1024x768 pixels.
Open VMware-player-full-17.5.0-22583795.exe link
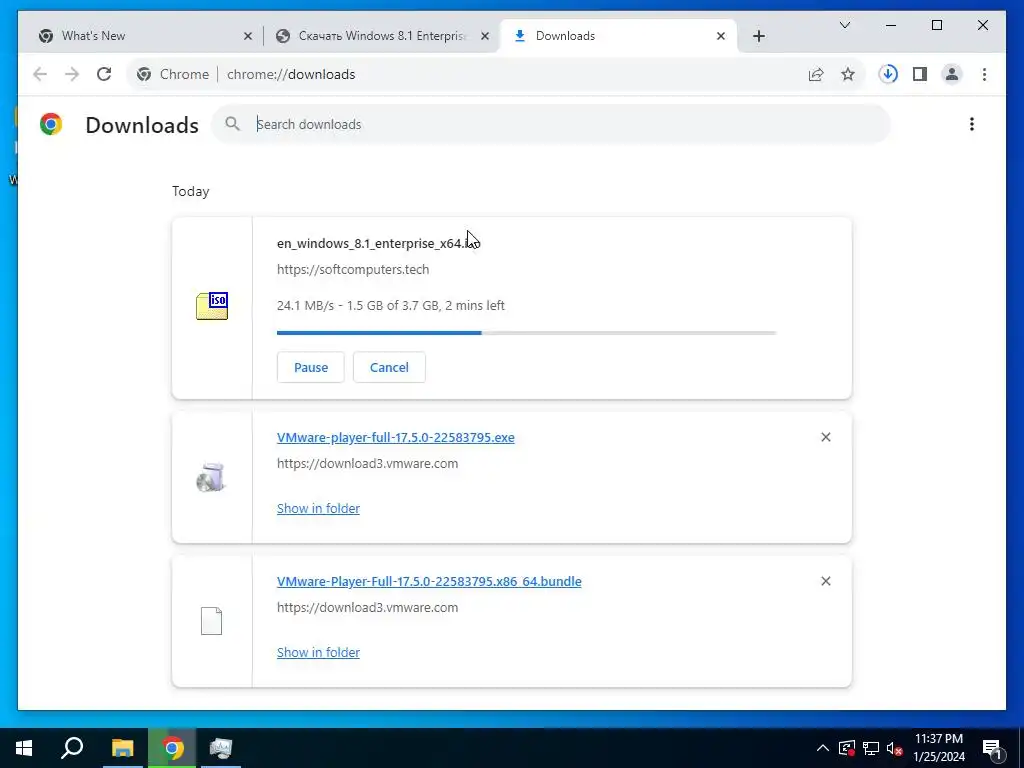point(396,438)
